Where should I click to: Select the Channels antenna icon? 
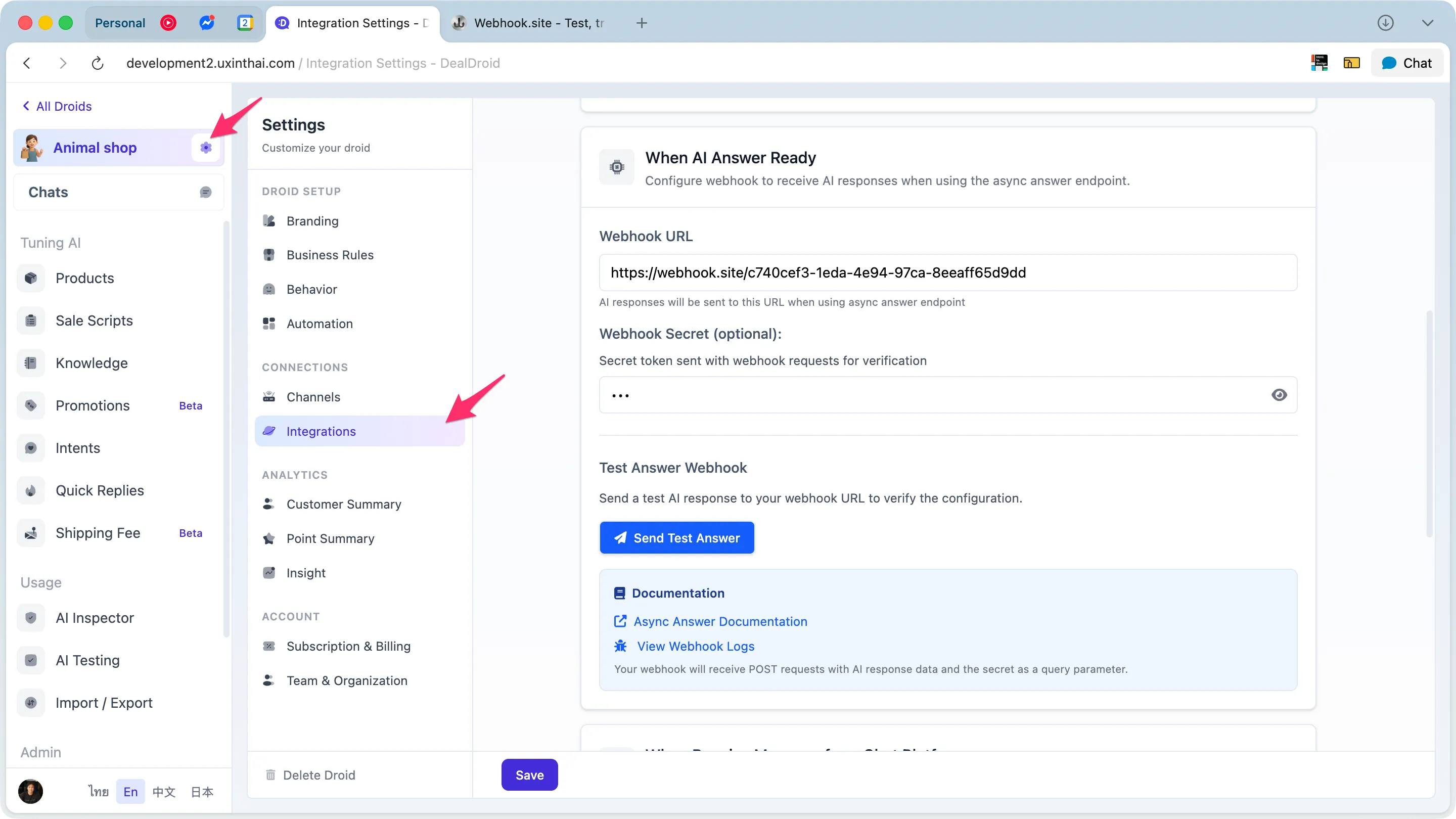(x=269, y=397)
